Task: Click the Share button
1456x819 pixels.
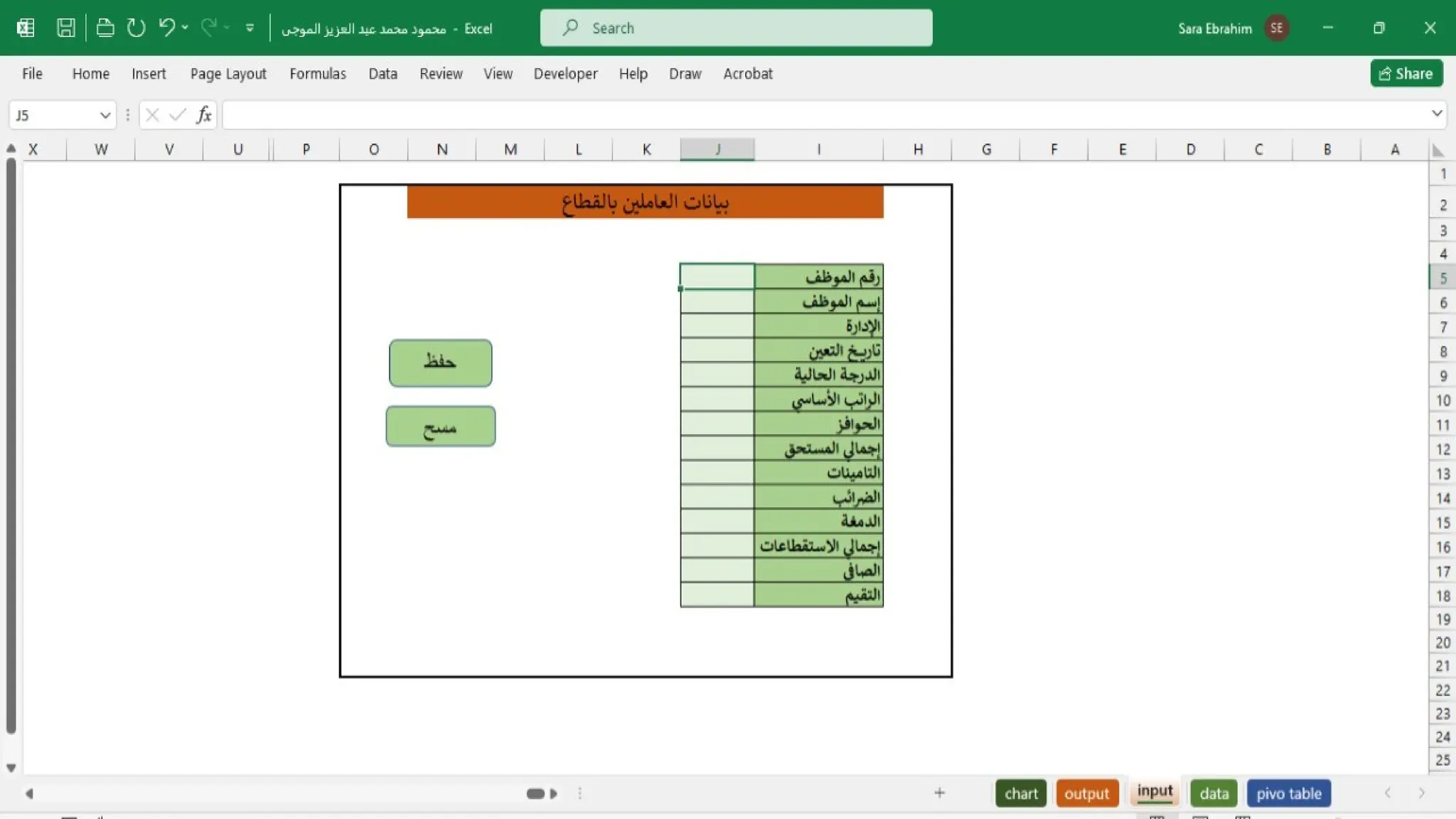Action: coord(1406,73)
